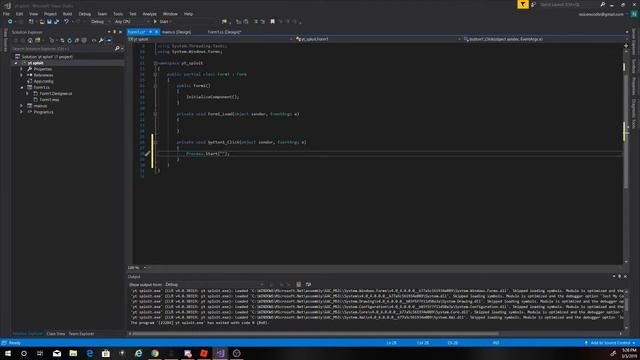Open the File menu
This screenshot has width=640, height=360.
click(6, 14)
